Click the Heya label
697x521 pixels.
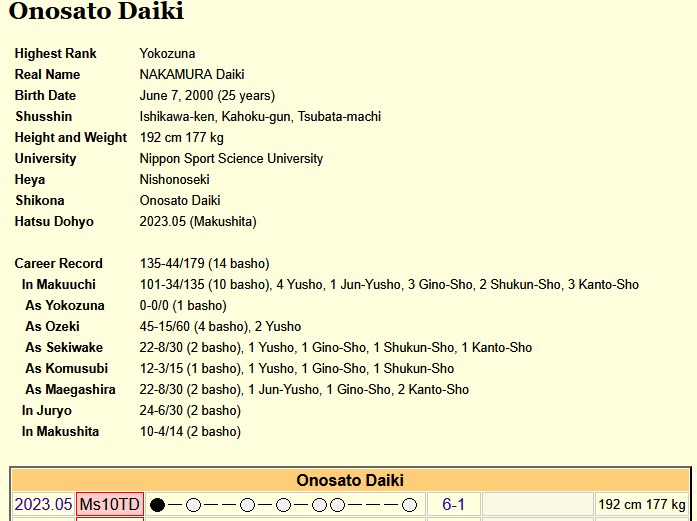pos(30,179)
